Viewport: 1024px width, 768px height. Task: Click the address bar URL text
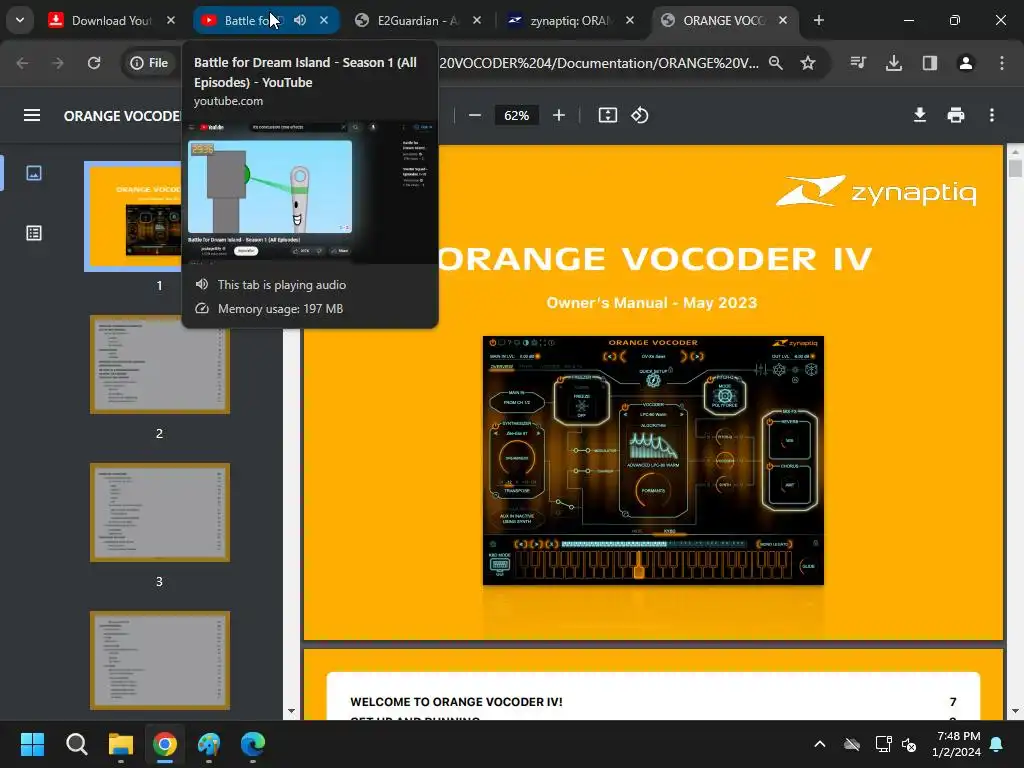pos(599,63)
